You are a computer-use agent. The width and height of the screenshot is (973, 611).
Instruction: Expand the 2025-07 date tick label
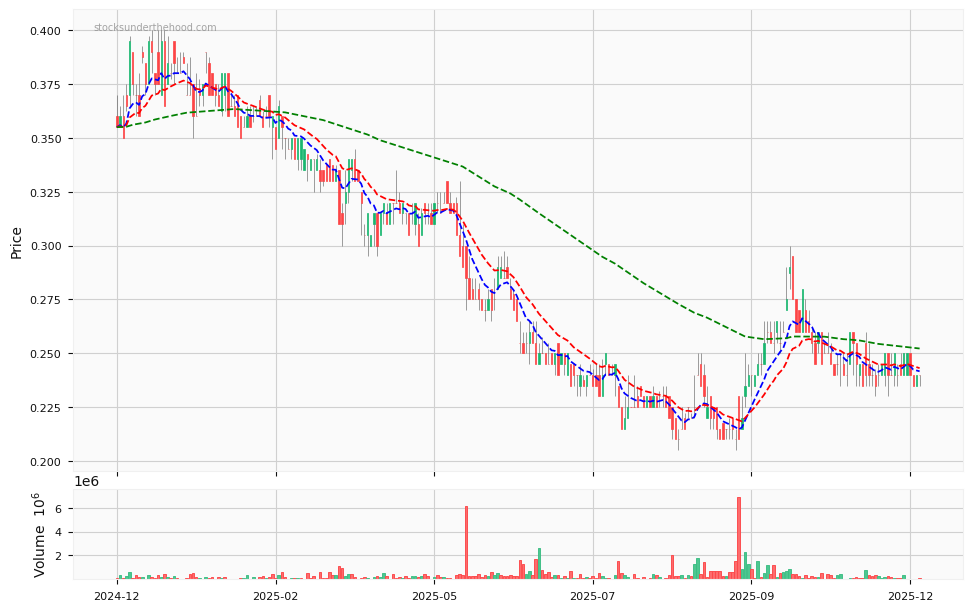pos(591,594)
